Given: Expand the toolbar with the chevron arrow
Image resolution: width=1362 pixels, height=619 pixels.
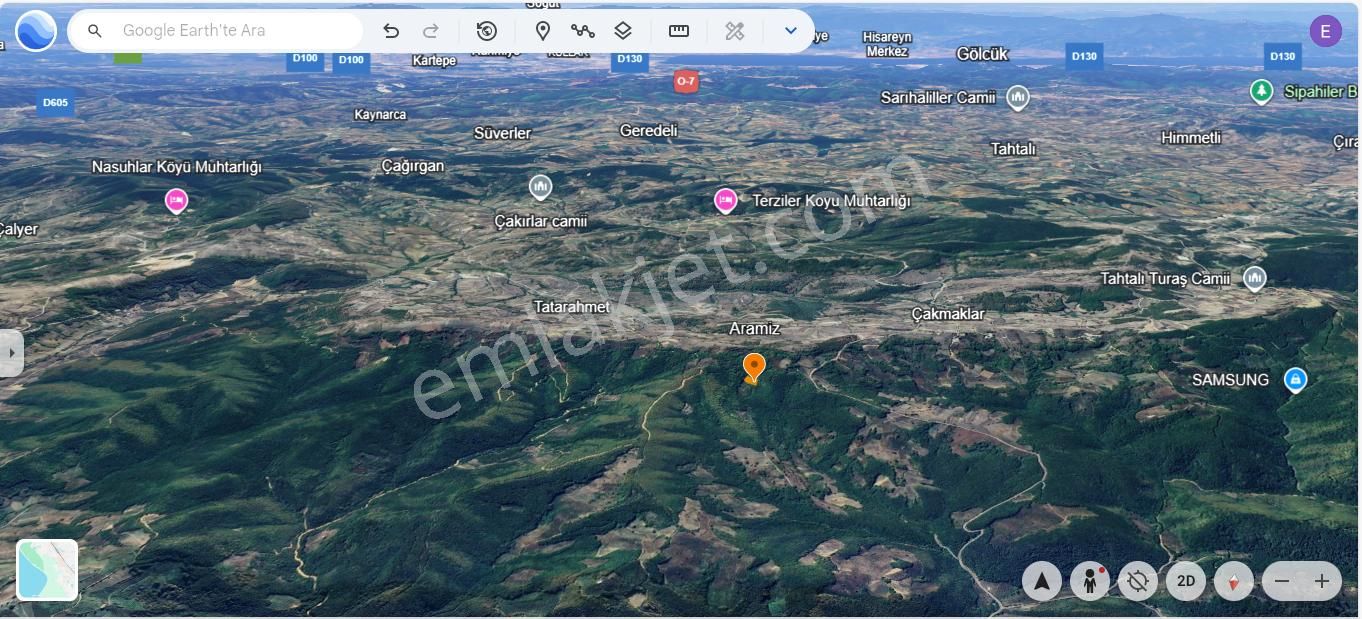Looking at the screenshot, I should pos(790,30).
